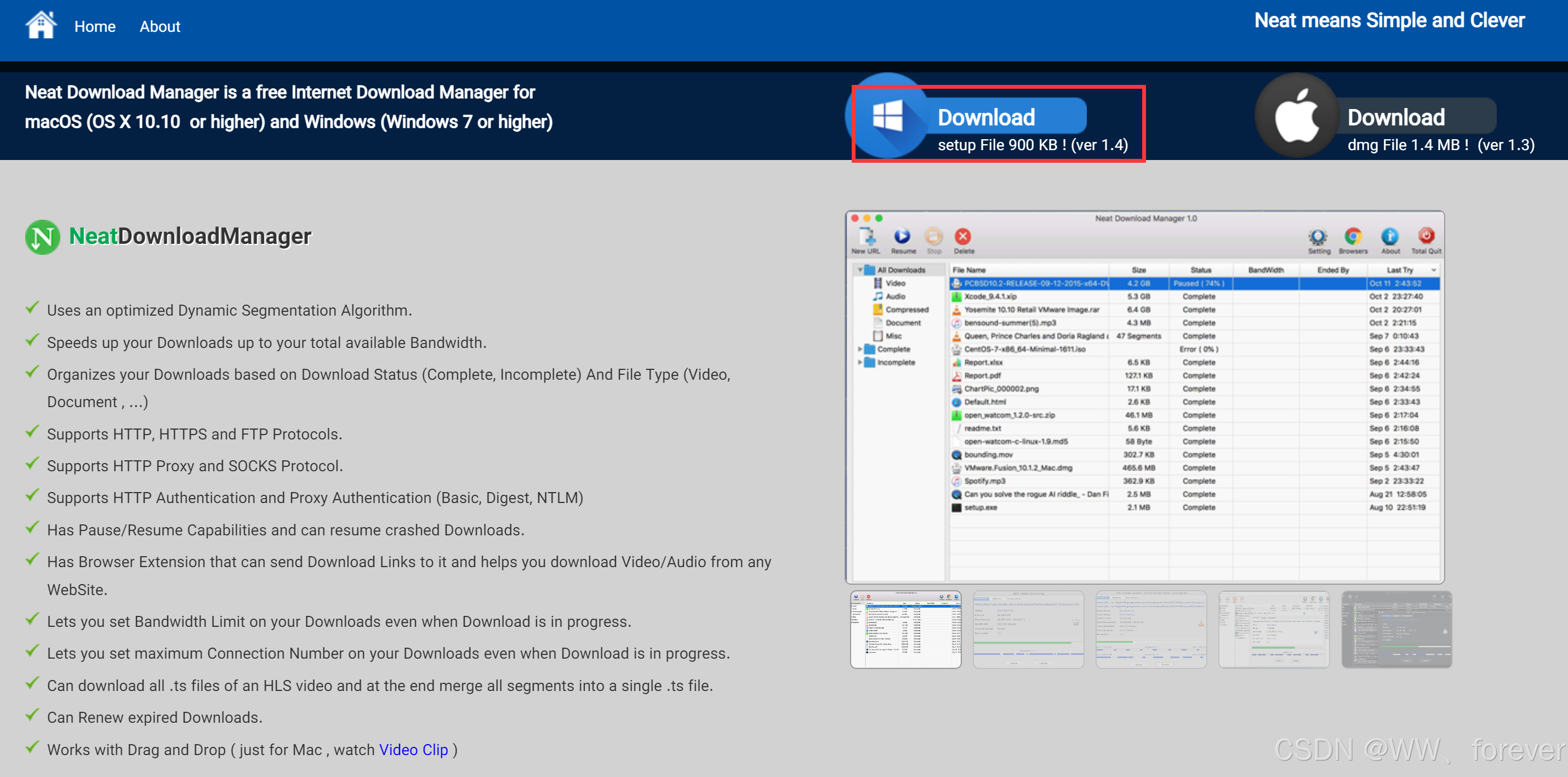Click the Setting gear icon
Image resolution: width=1568 pixels, height=777 pixels.
(1318, 237)
